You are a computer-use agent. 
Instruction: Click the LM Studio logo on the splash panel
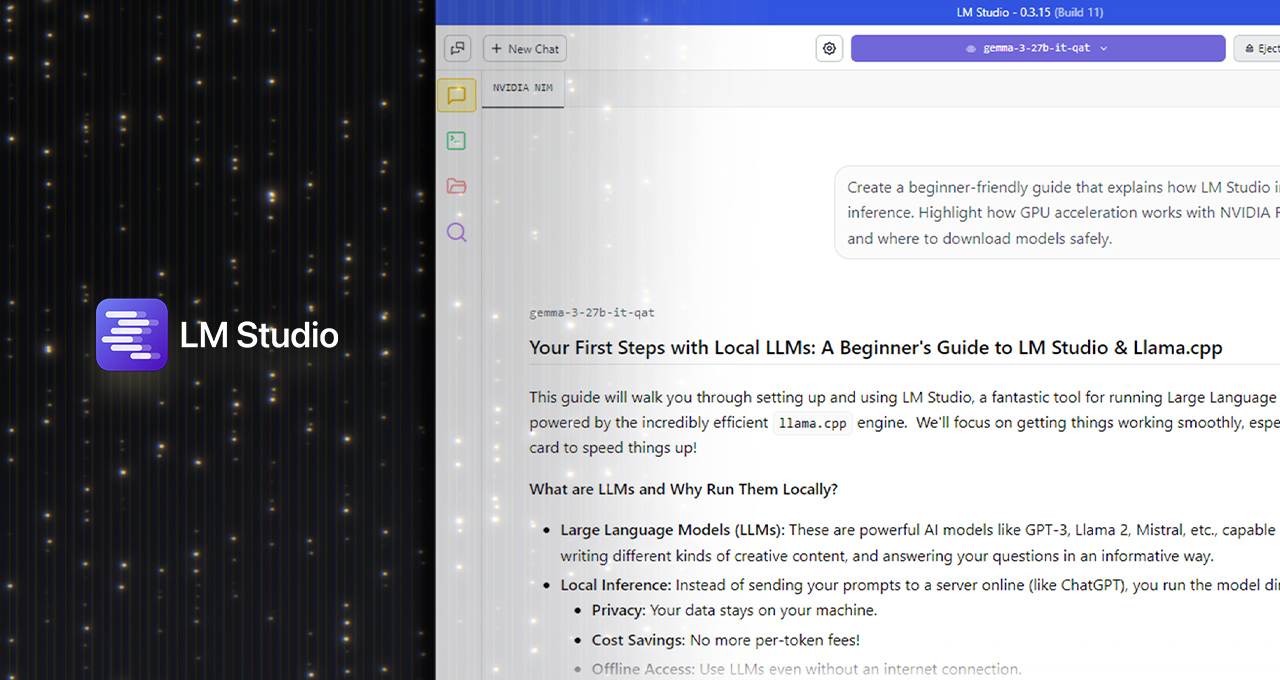(x=132, y=334)
